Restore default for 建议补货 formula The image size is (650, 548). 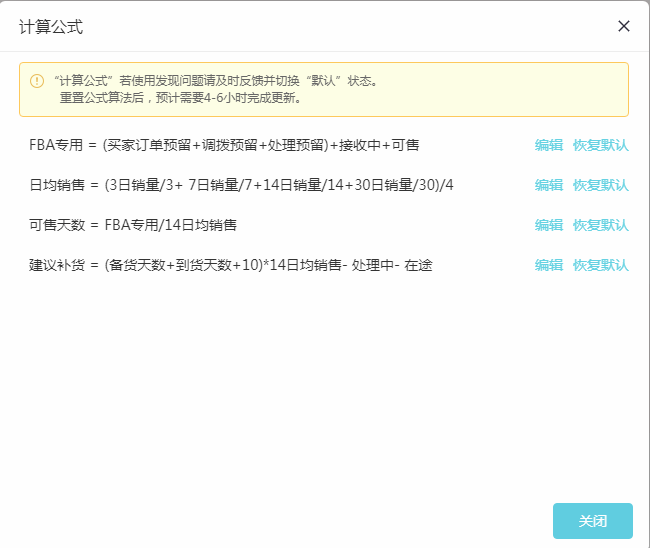pyautogui.click(x=601, y=265)
